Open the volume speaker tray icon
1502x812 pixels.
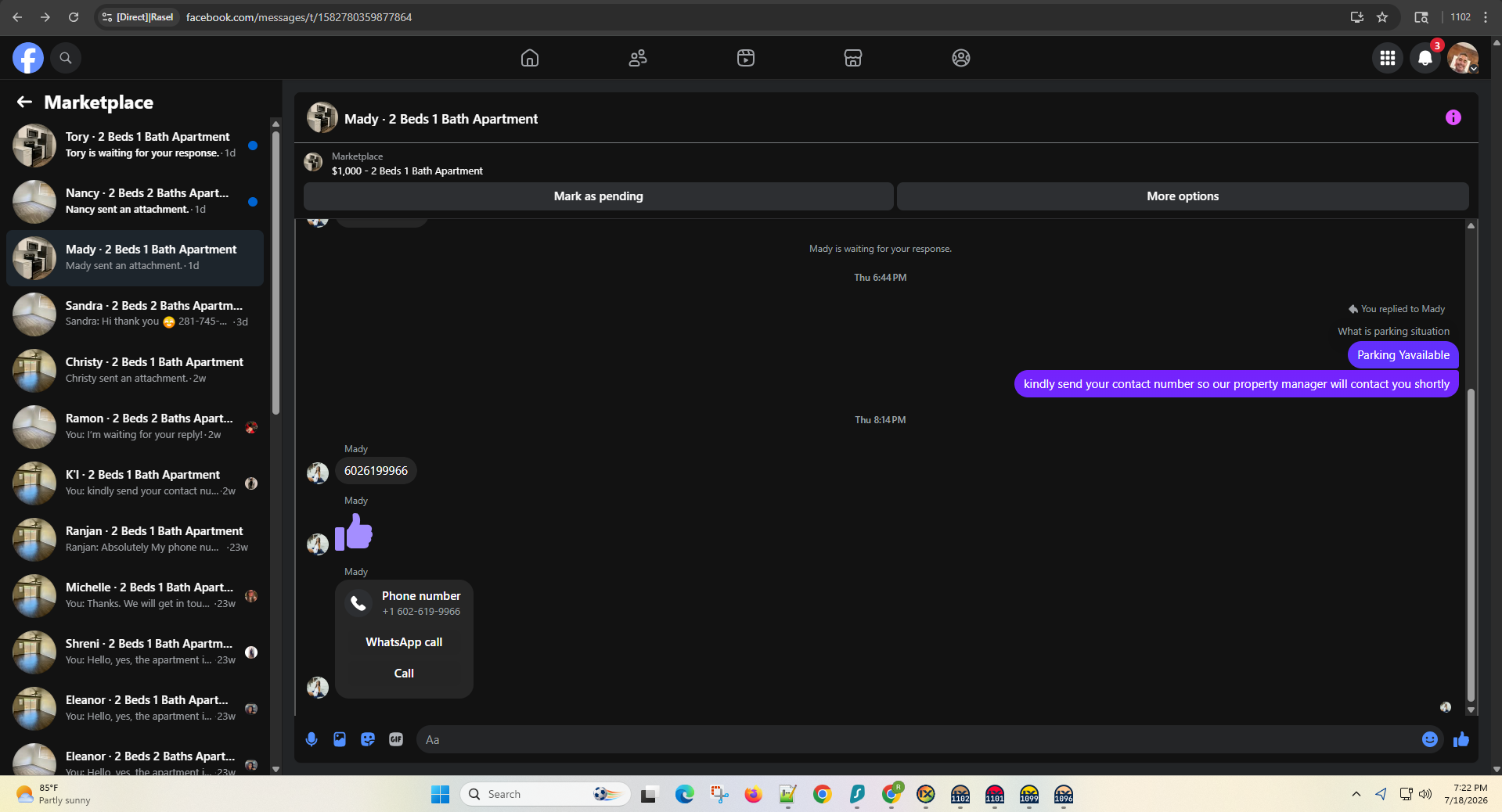(1426, 794)
